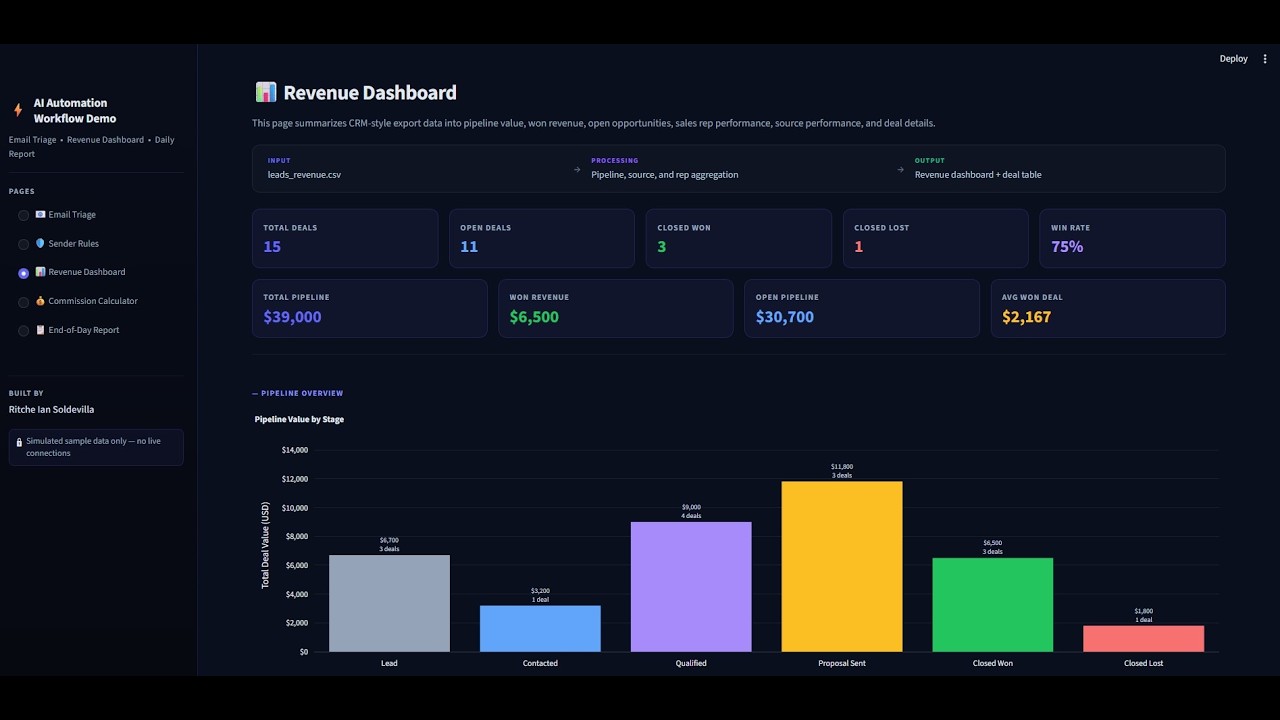The height and width of the screenshot is (720, 1280).
Task: Click the yellow Proposal Sent bar
Action: (x=842, y=567)
